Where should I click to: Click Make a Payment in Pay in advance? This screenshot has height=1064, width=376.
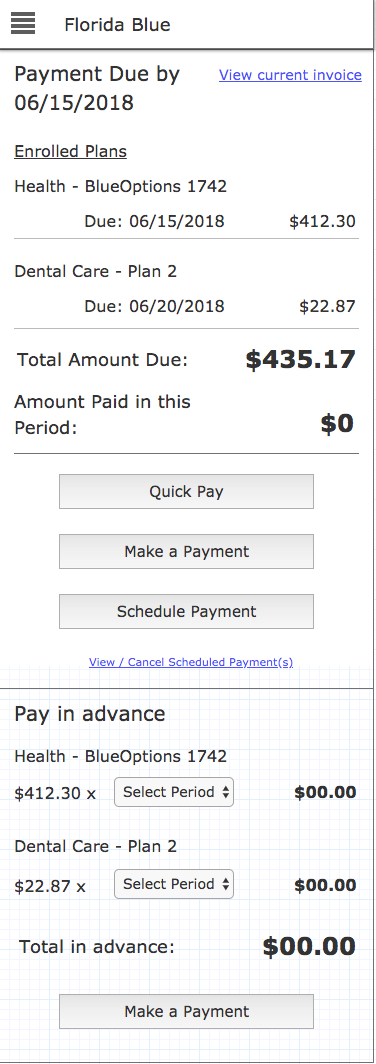[x=187, y=1011]
